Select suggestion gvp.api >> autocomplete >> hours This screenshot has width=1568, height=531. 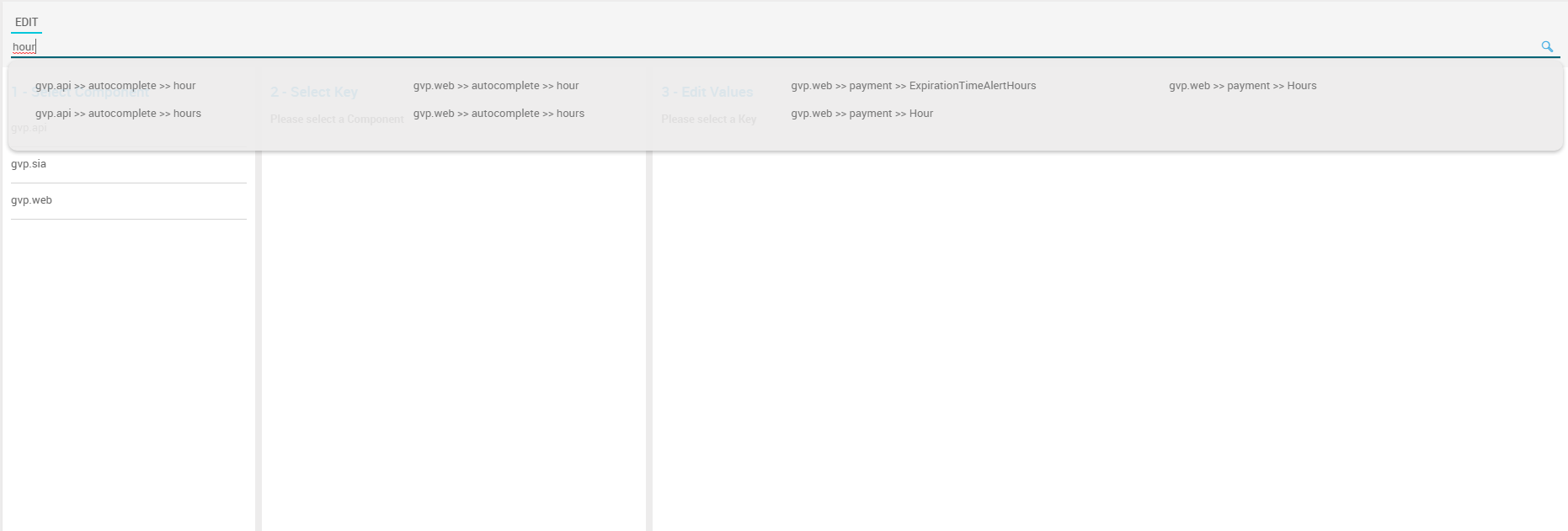(118, 114)
